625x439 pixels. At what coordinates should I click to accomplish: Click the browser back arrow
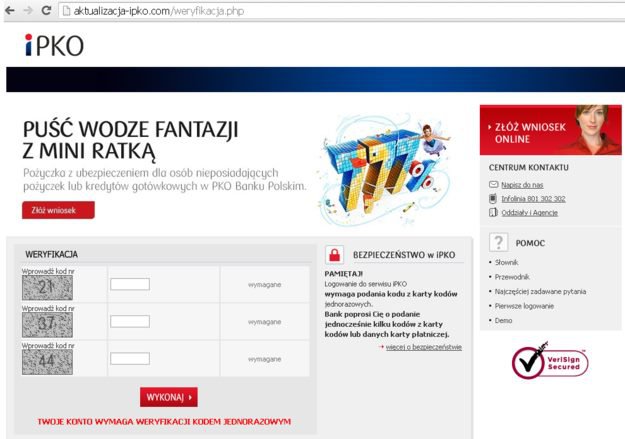pos(10,10)
